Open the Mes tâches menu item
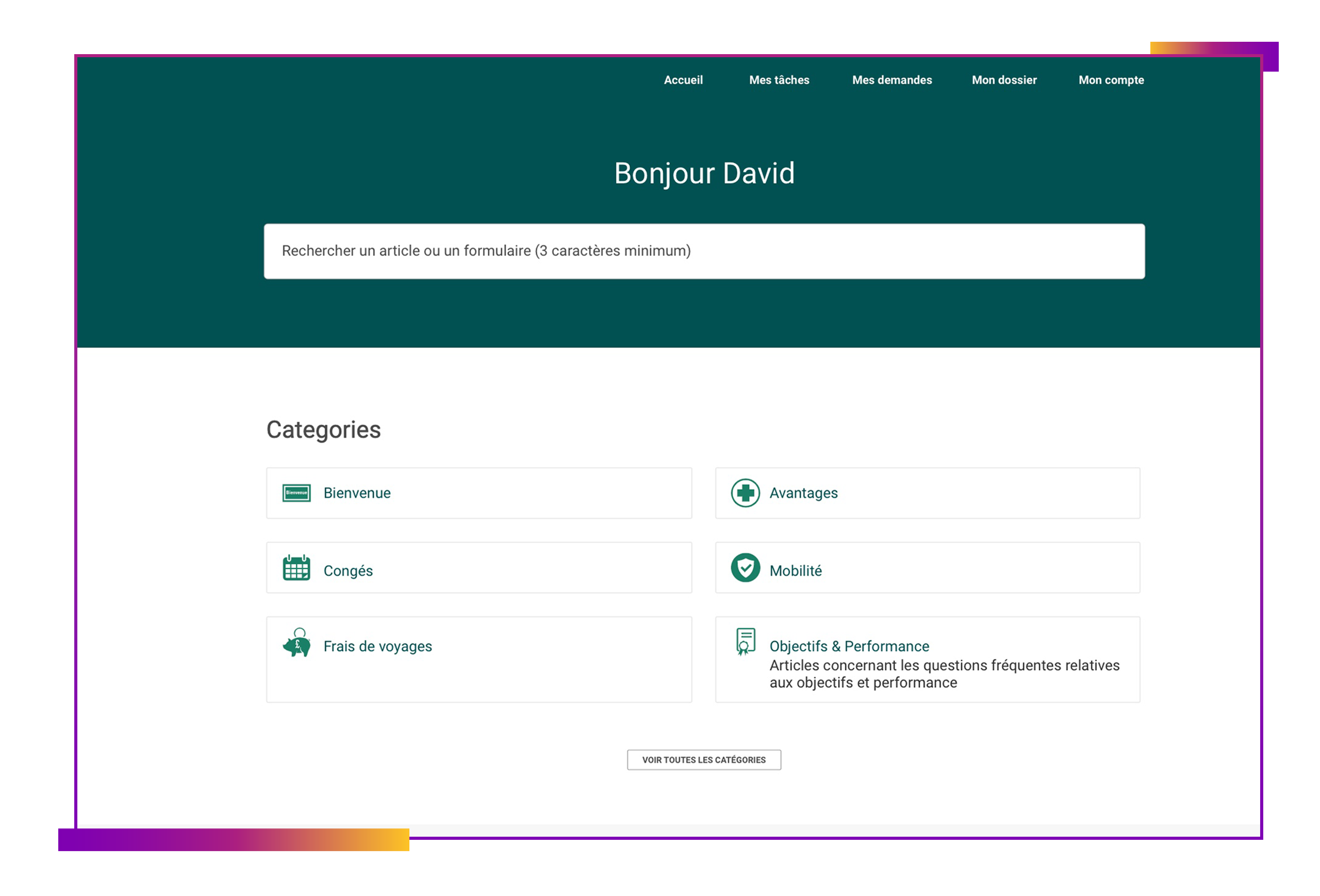 [x=779, y=80]
